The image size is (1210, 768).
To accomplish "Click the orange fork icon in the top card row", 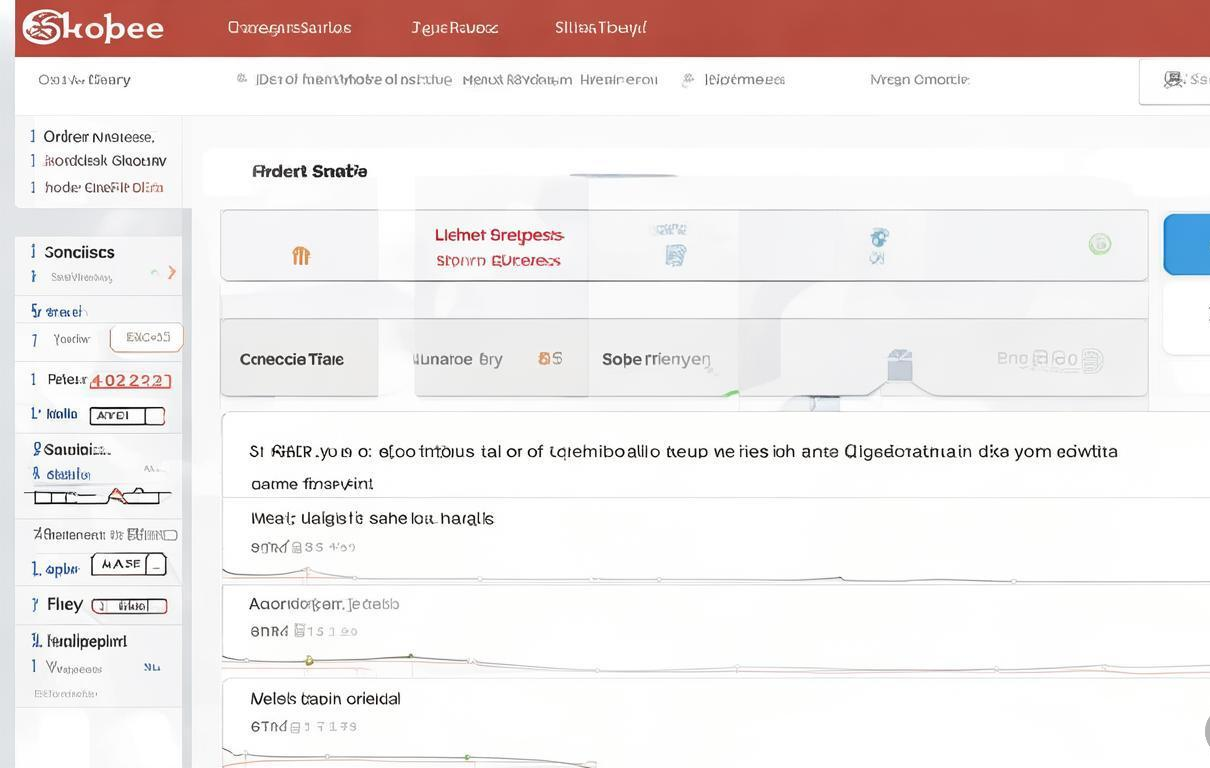I will point(300,256).
